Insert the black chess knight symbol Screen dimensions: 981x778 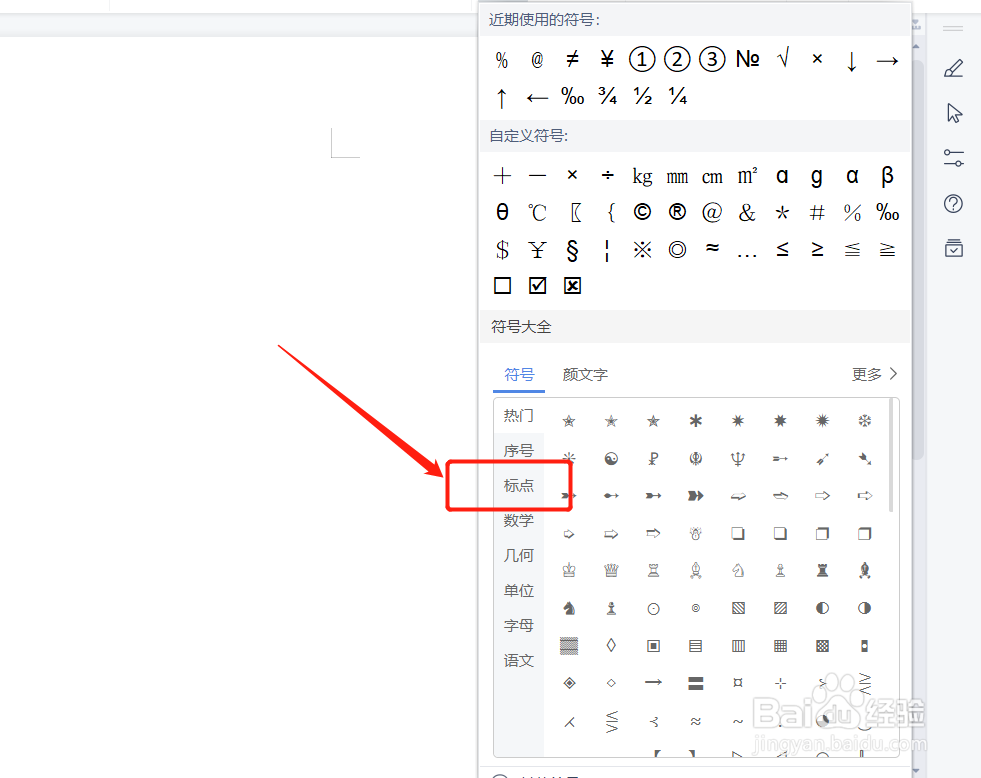(569, 608)
